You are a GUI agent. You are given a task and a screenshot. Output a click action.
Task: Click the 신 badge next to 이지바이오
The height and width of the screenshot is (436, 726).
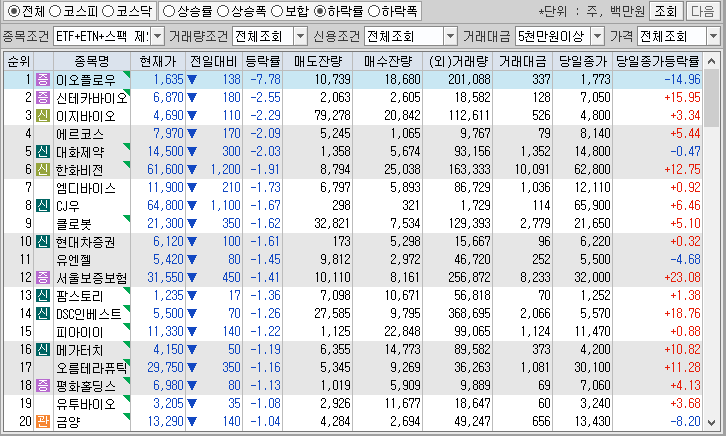(43, 115)
